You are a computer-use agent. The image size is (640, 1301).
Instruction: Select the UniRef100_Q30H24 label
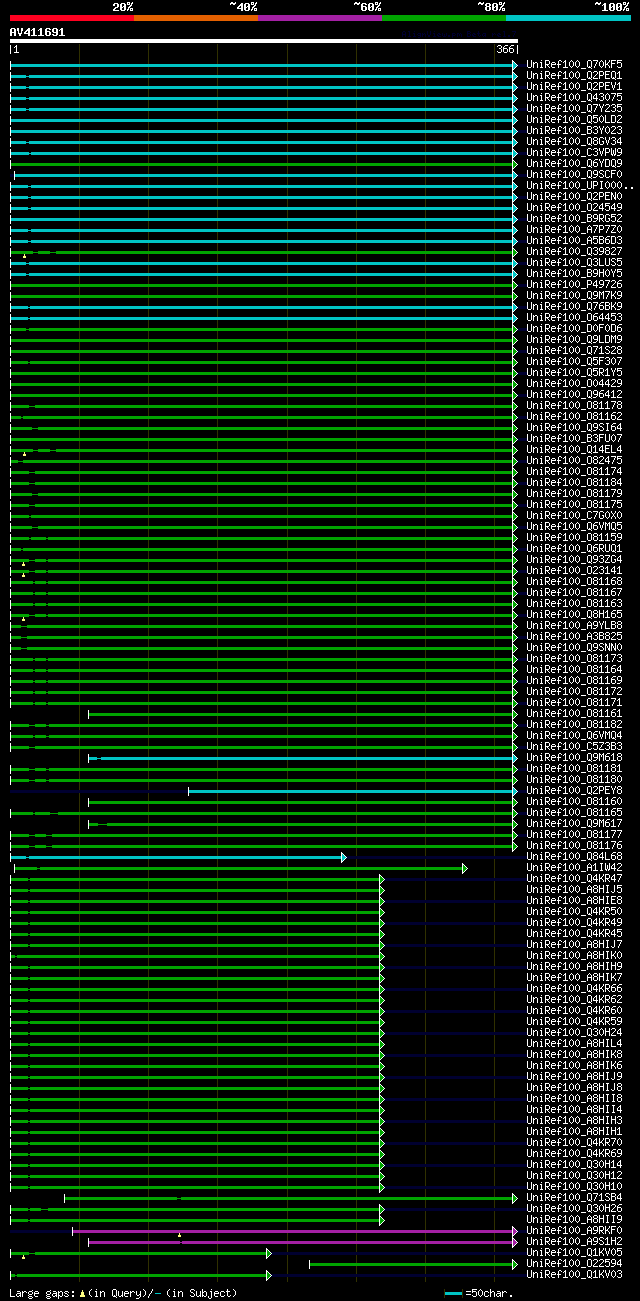pos(574,1032)
